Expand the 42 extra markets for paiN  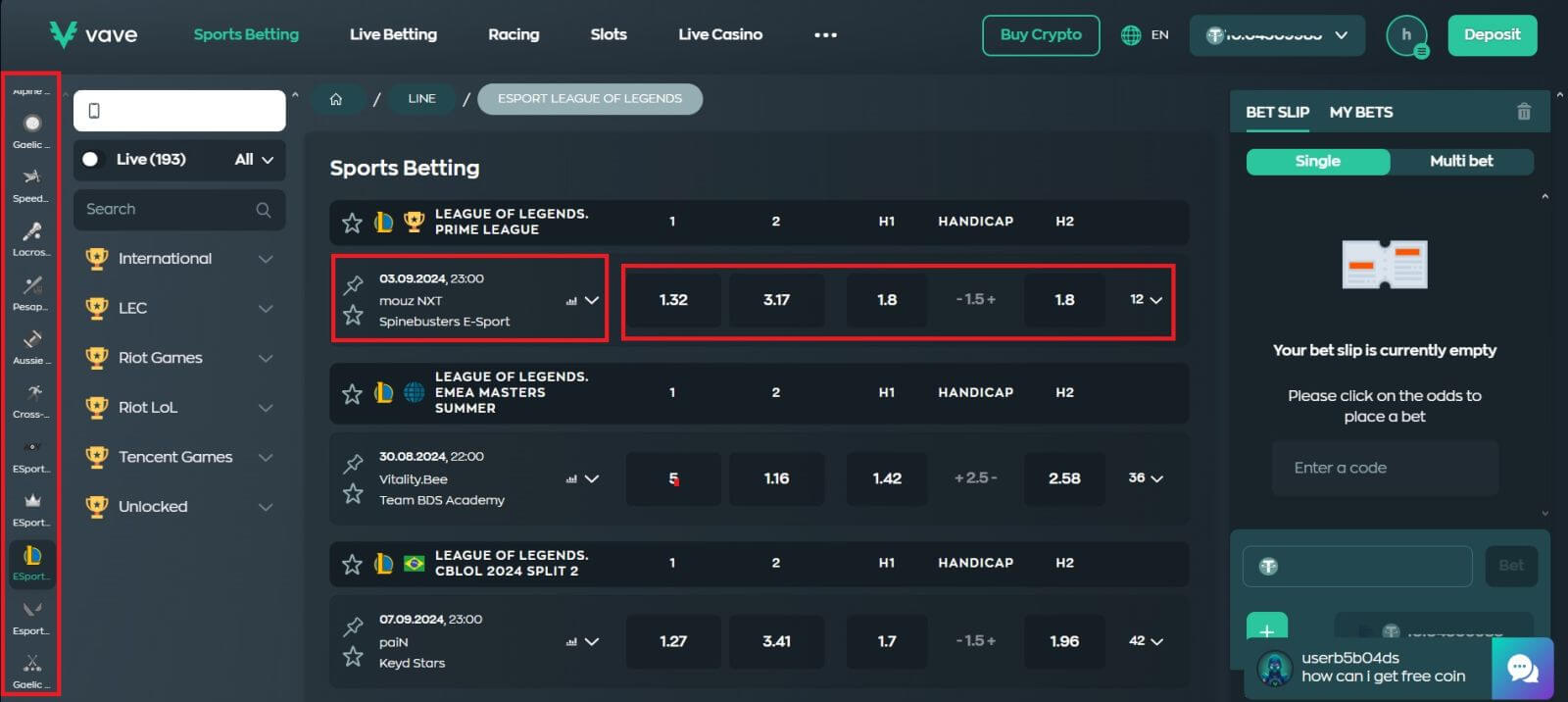pyautogui.click(x=1146, y=641)
